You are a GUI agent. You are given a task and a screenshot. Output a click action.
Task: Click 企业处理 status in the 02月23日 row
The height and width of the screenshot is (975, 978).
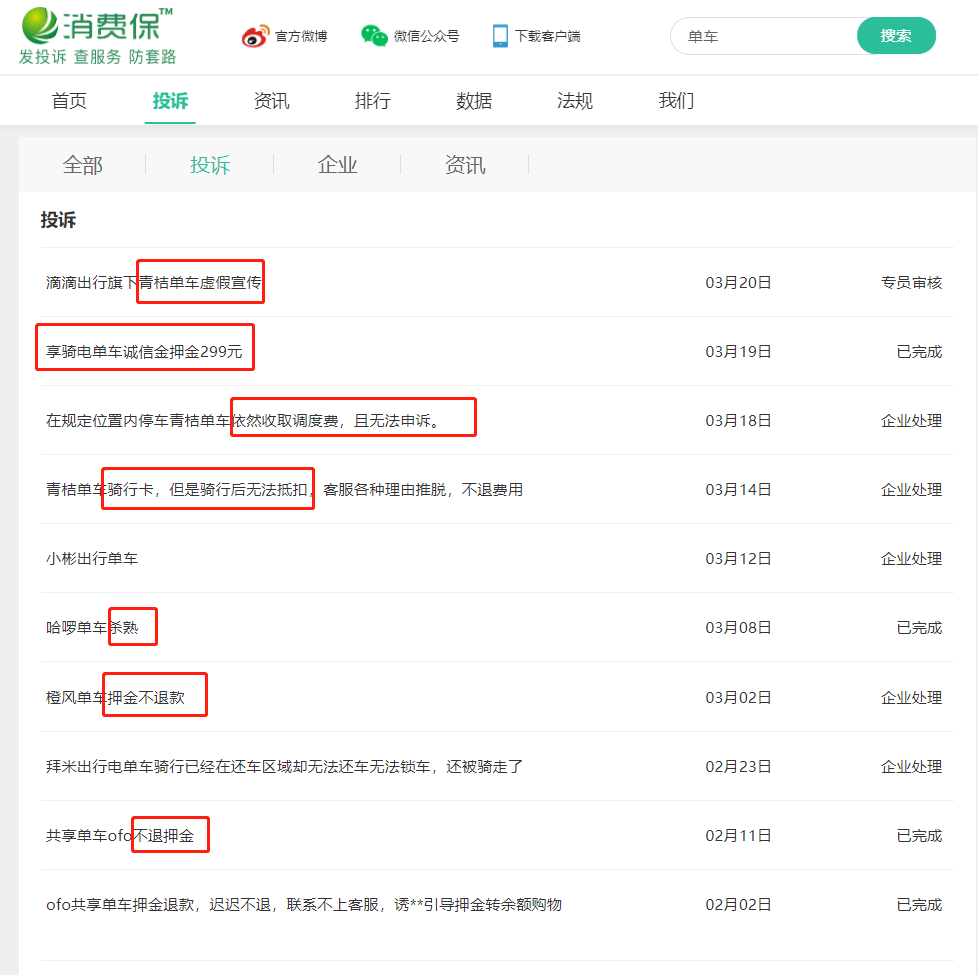pos(911,767)
